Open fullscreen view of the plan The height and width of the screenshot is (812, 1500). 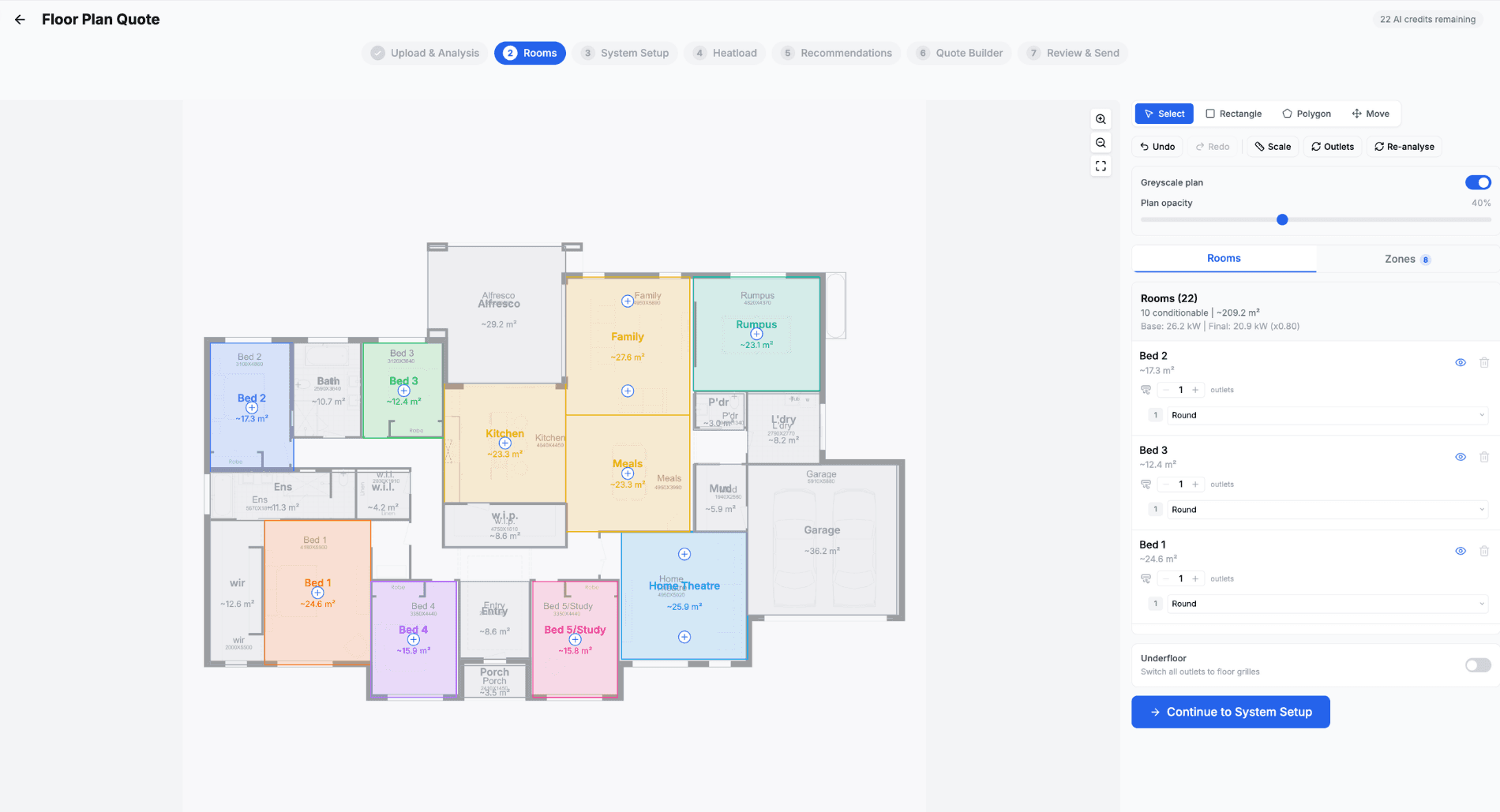point(1101,166)
